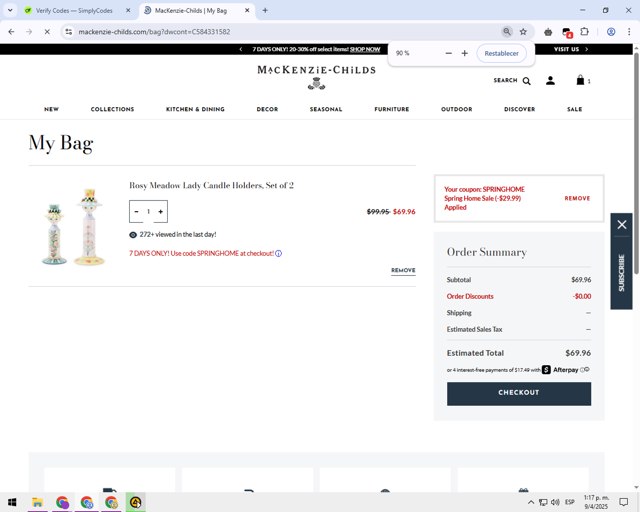Open the COLLECTIONS menu
This screenshot has height=512, width=640.
[112, 109]
